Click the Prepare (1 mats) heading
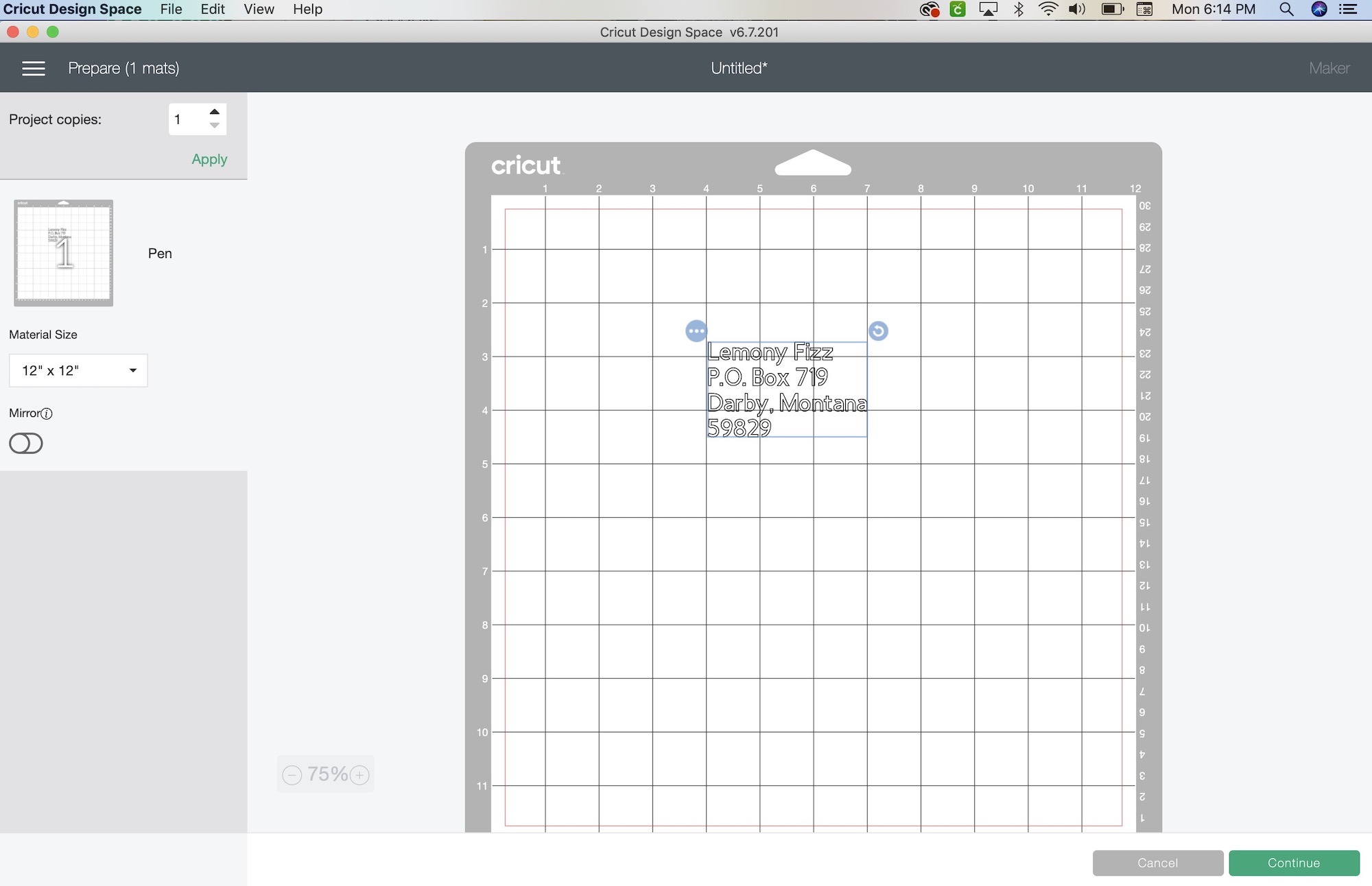The height and width of the screenshot is (886, 1372). 123,68
